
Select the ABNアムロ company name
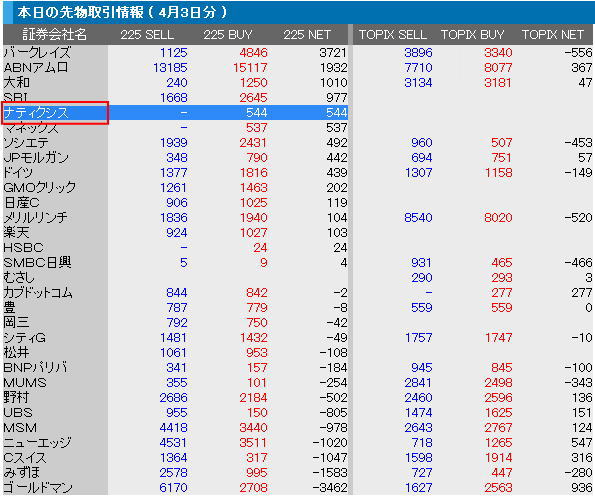36,68
